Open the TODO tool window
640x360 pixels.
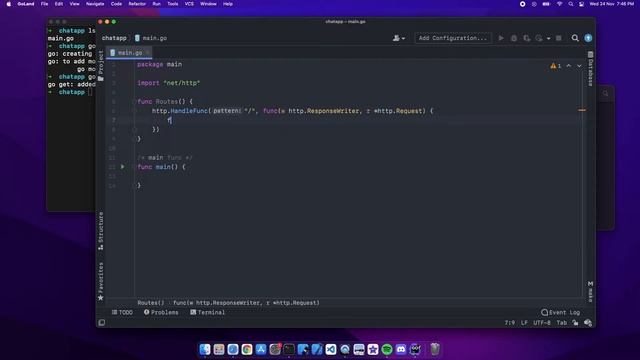click(x=122, y=312)
